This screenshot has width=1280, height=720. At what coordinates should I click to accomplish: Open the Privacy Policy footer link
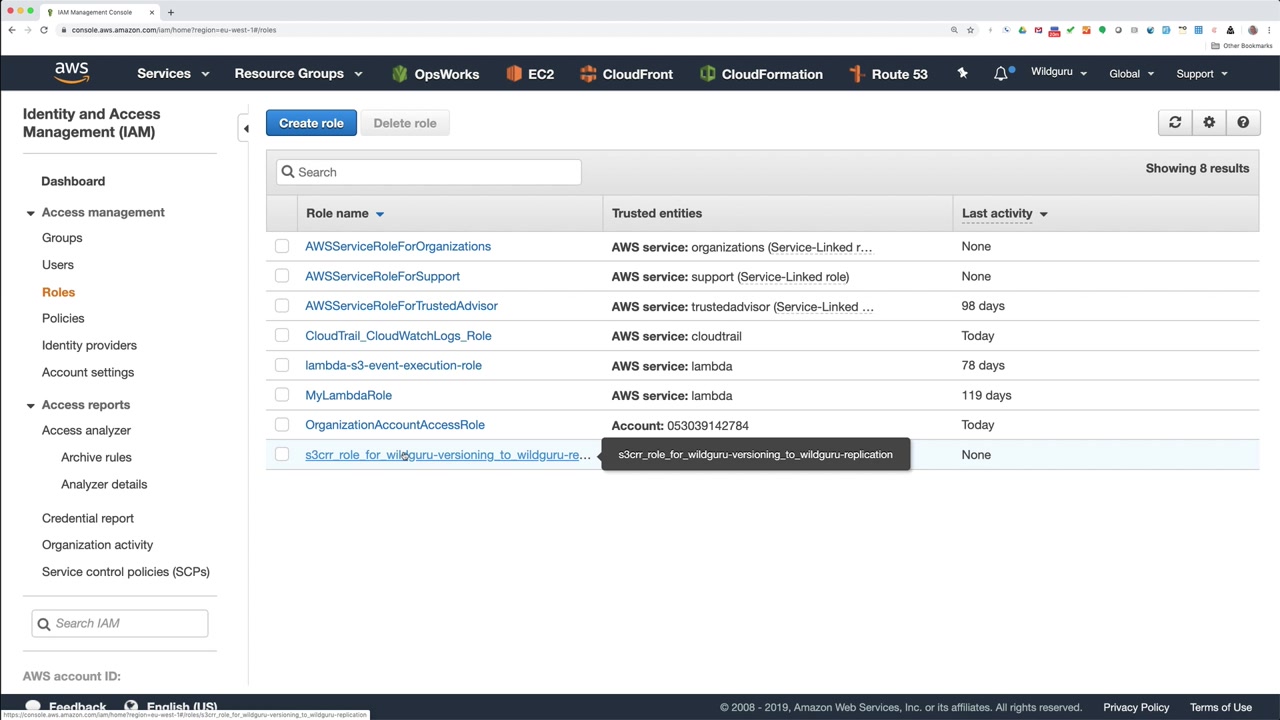point(1136,707)
